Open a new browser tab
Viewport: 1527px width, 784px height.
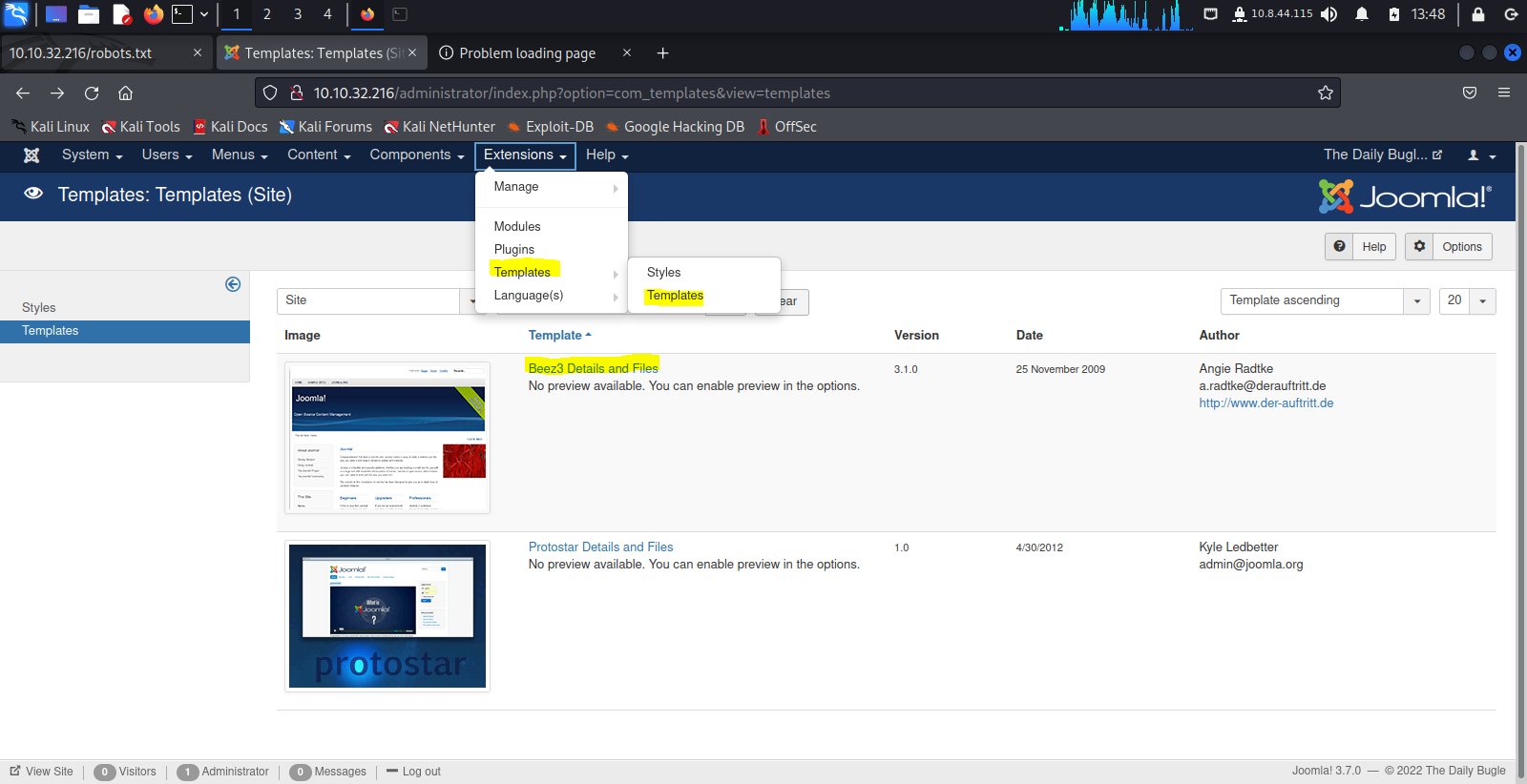click(662, 53)
